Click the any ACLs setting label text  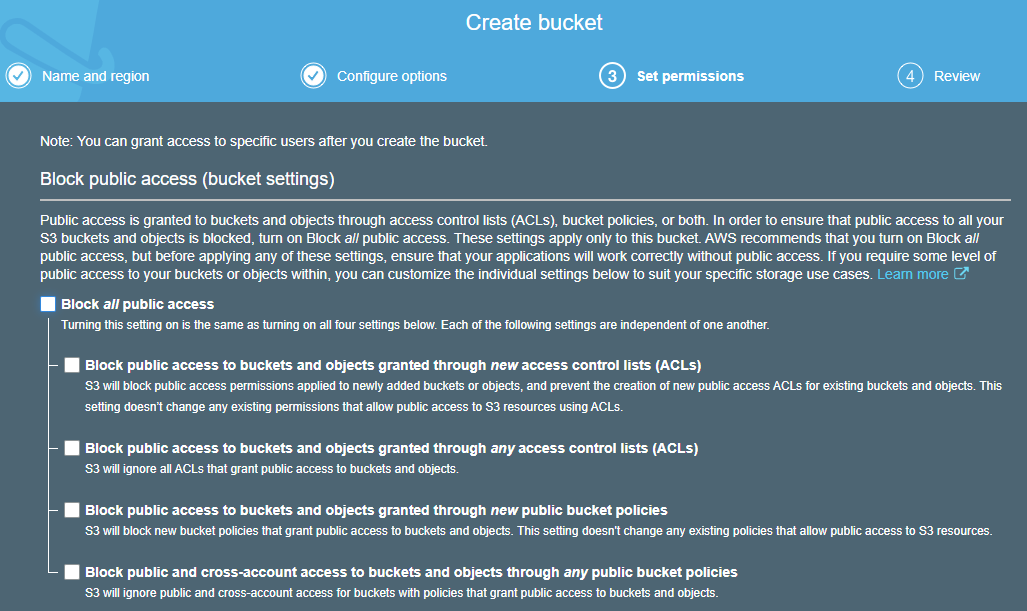[x=392, y=448]
